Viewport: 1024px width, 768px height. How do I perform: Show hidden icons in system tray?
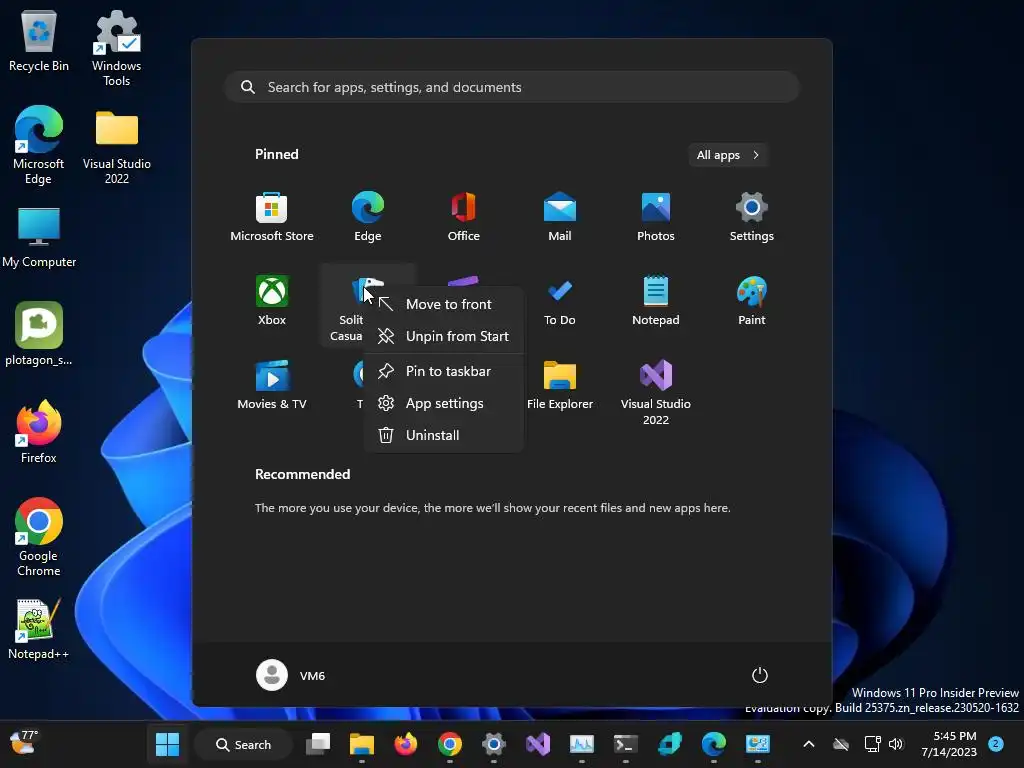tap(808, 744)
